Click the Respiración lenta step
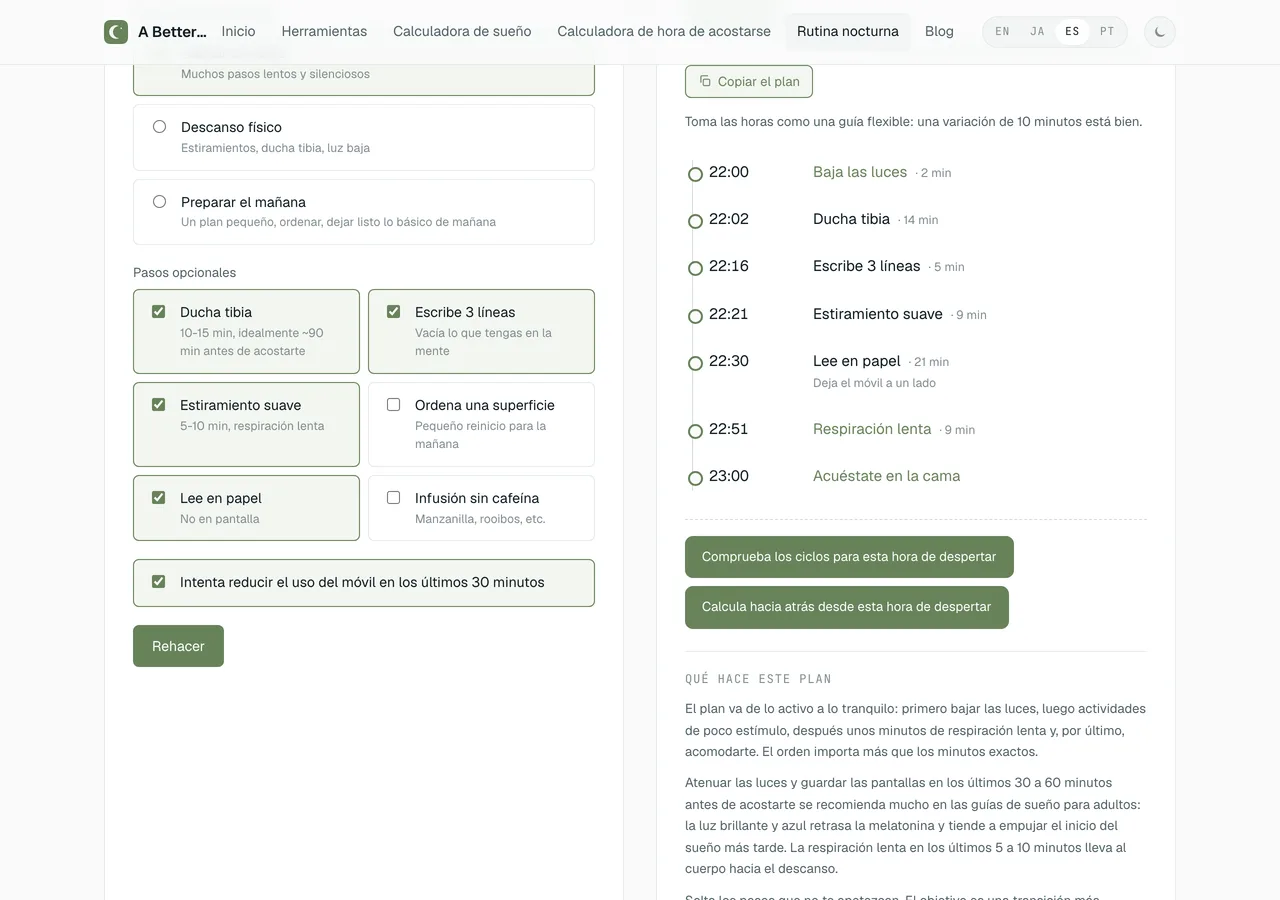The image size is (1280, 900). click(872, 429)
